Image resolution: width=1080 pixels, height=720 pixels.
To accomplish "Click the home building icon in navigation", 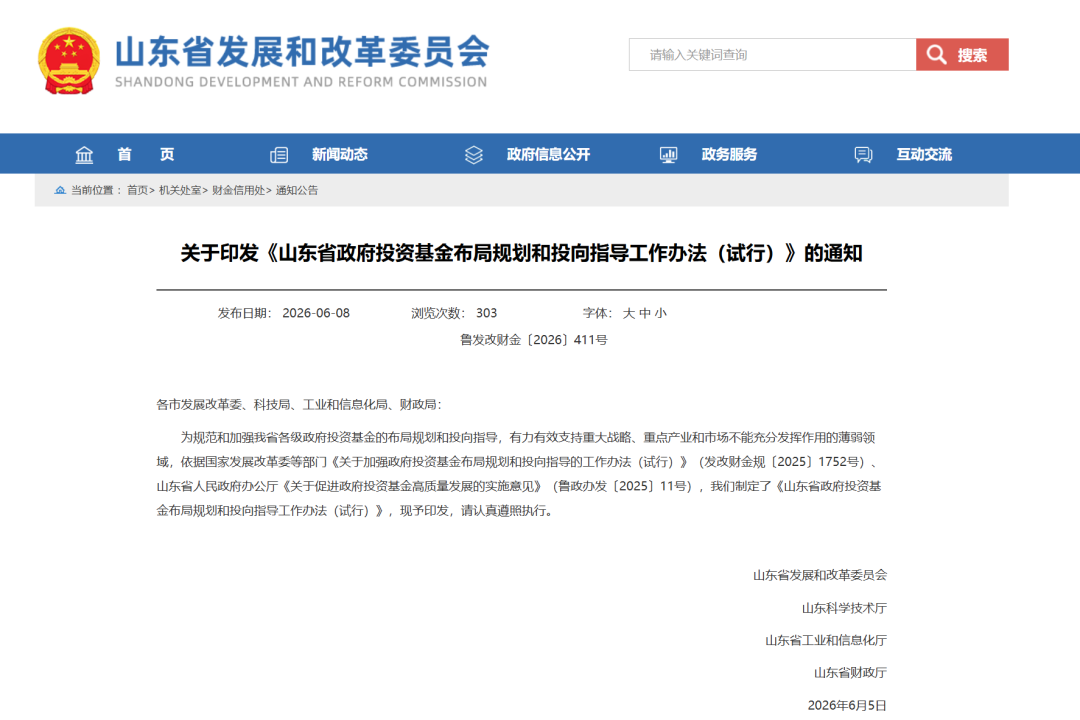I will point(84,154).
